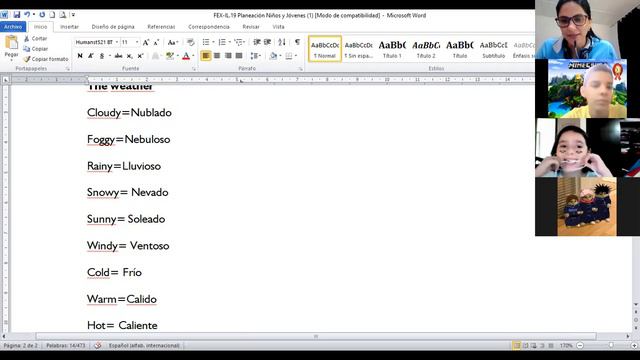Apply the Sin espaciado style
Viewport: 640px width, 360px height.
[359, 49]
